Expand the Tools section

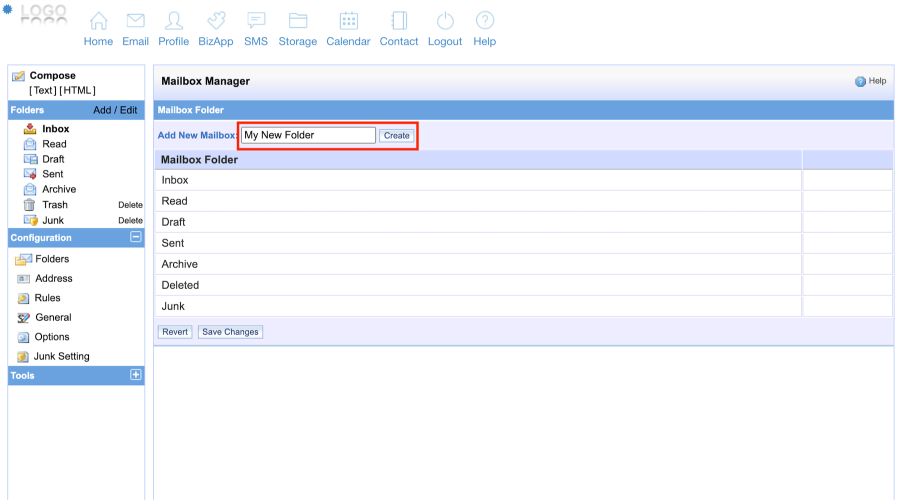(x=136, y=376)
